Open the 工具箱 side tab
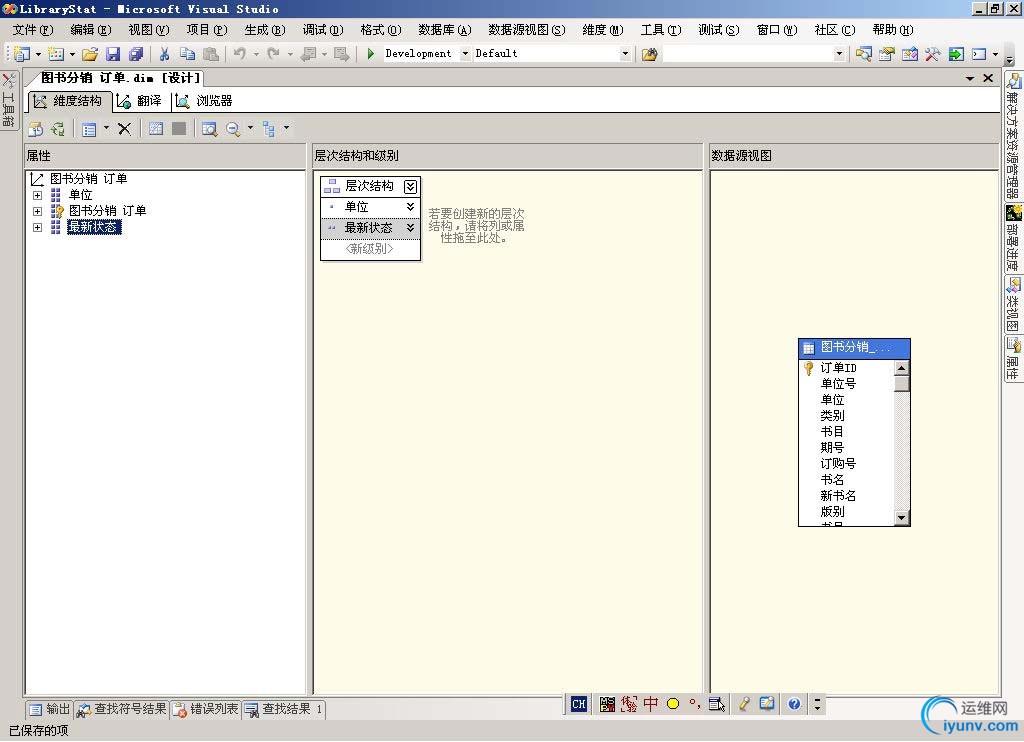1024x742 pixels. click(8, 100)
